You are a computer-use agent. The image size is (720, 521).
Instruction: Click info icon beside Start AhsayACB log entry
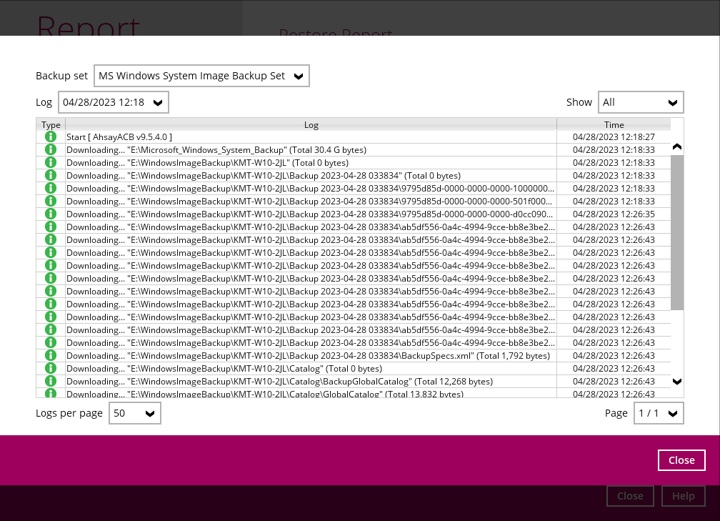50,137
